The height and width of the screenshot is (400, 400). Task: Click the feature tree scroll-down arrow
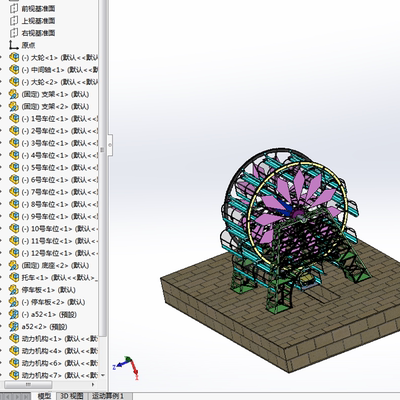point(103,375)
